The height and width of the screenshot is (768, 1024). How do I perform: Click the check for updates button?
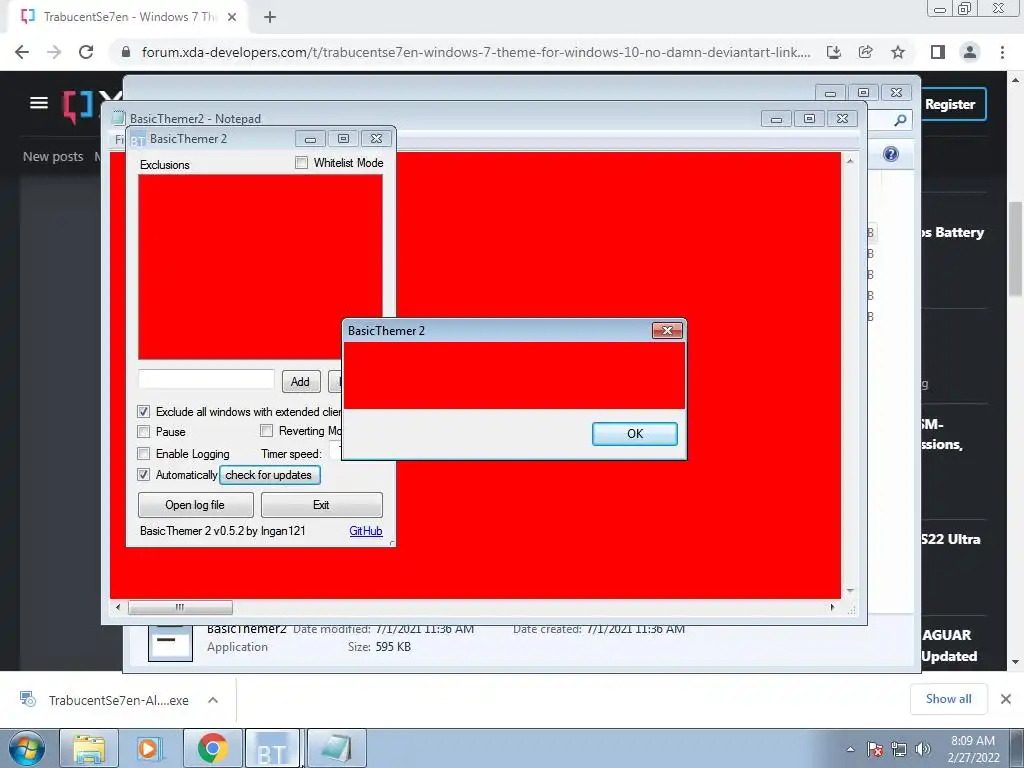269,475
